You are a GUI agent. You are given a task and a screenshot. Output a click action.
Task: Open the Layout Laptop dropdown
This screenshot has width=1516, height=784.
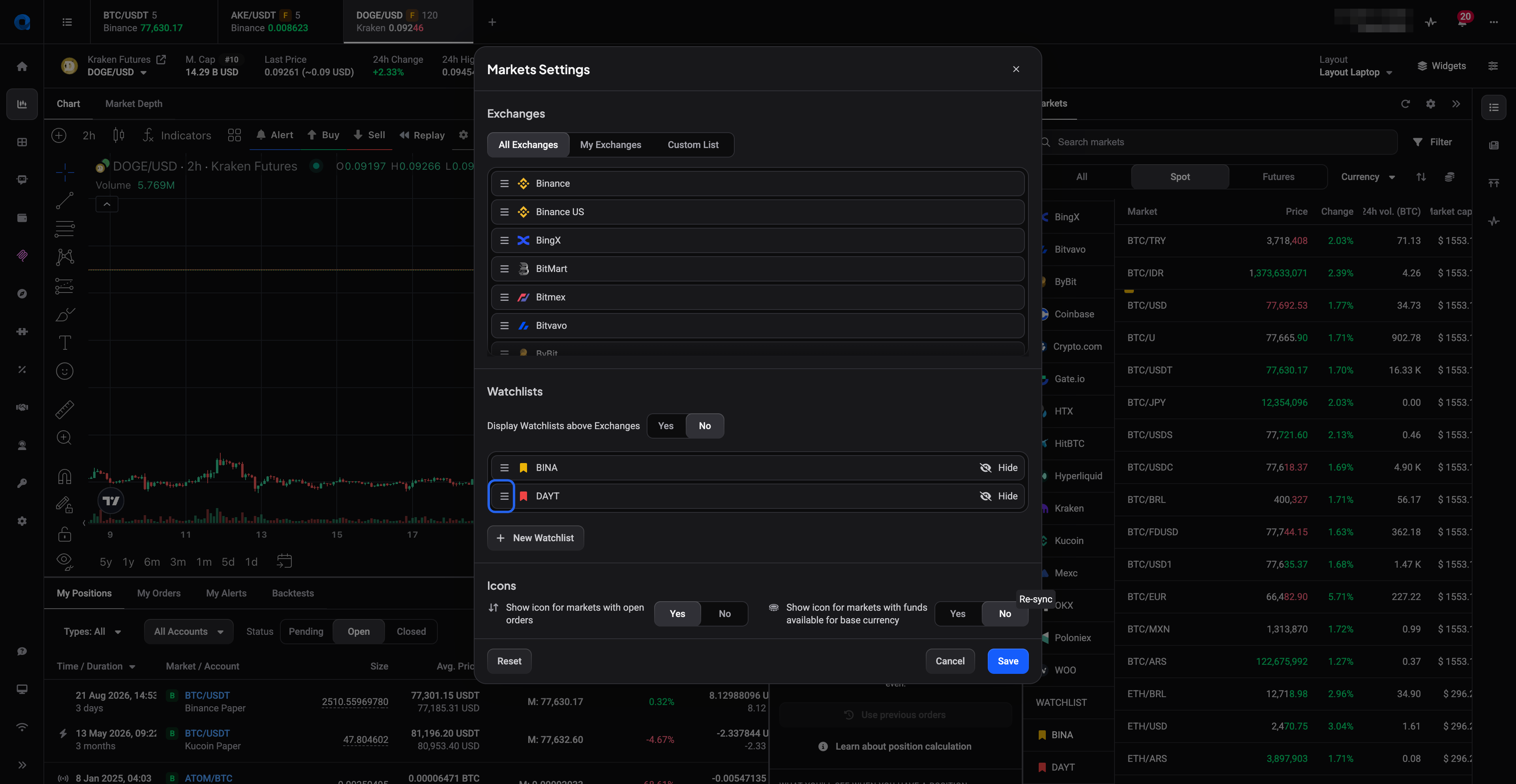[1355, 72]
